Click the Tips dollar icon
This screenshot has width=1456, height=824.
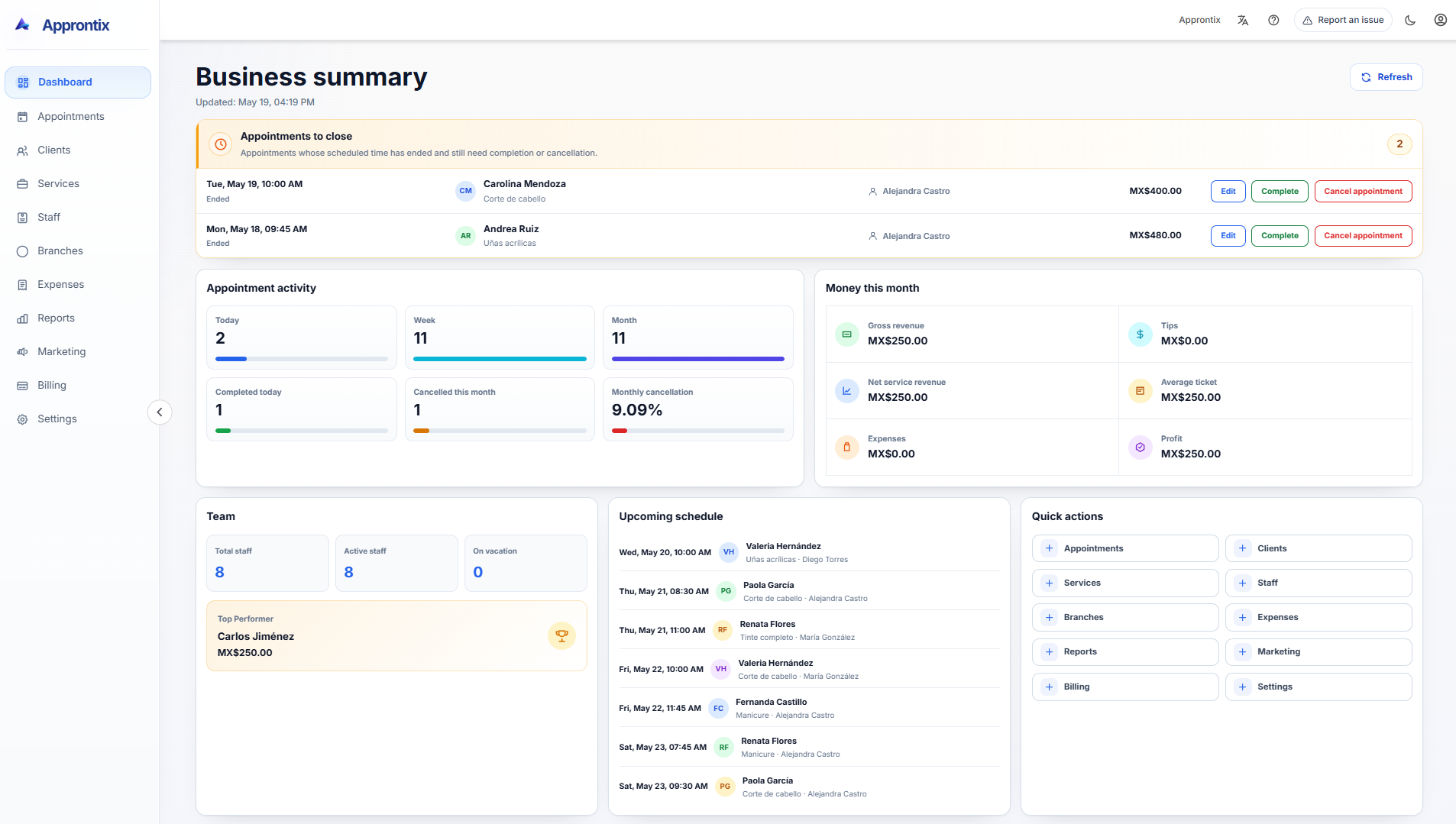(x=1141, y=334)
